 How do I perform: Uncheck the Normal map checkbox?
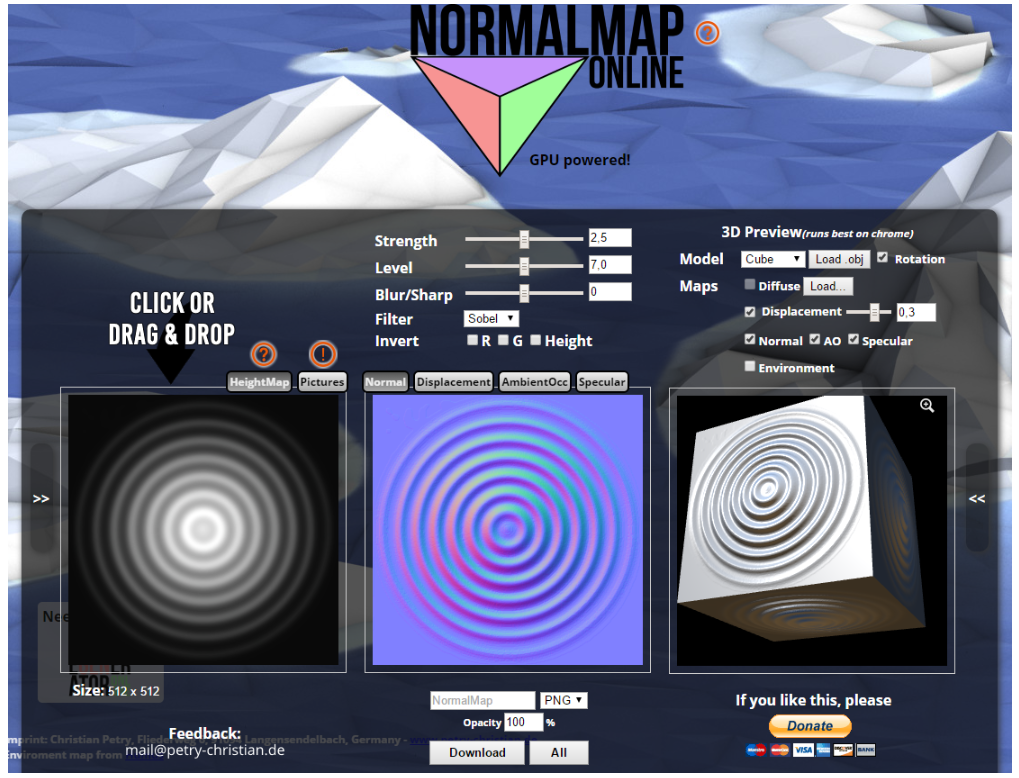[749, 339]
